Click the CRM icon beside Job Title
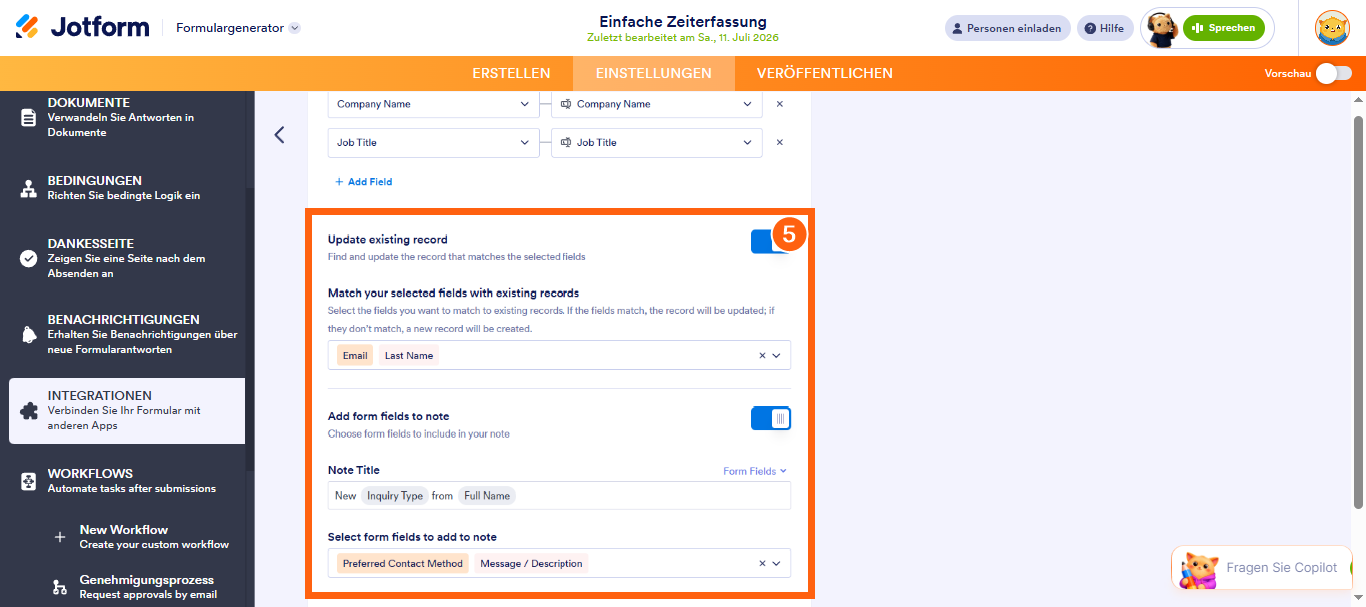 566,143
